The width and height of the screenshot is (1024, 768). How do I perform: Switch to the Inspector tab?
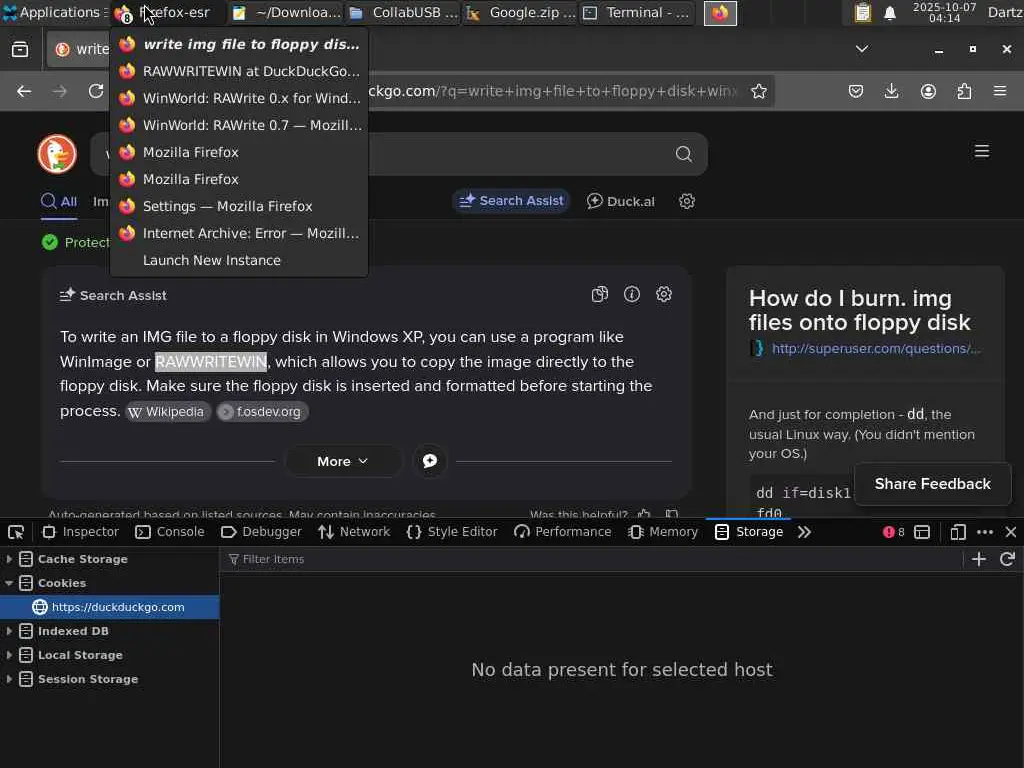click(80, 532)
